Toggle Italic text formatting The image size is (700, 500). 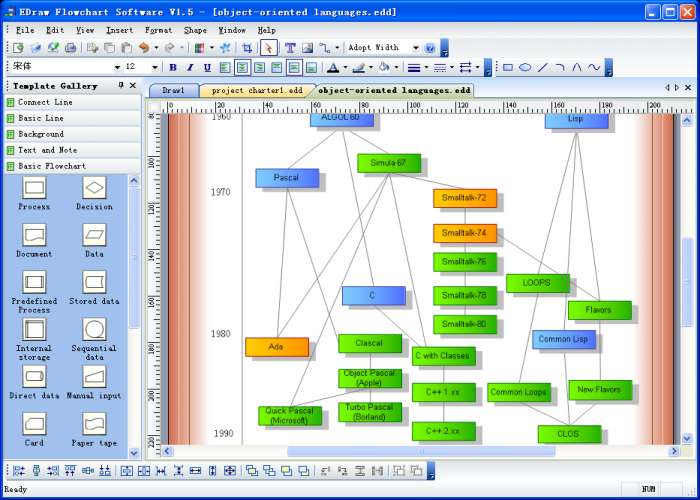190,67
